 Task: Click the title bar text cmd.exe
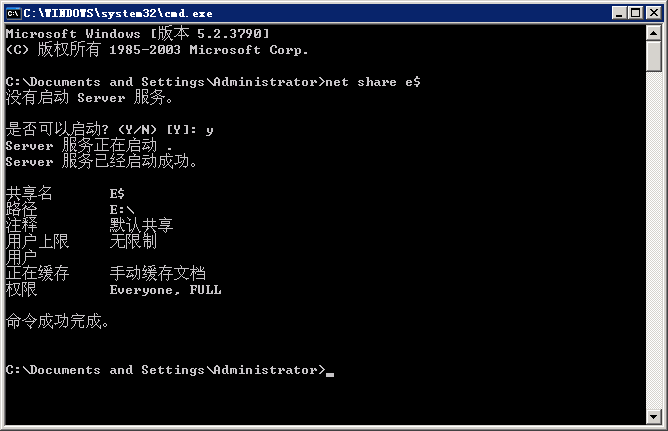click(118, 13)
